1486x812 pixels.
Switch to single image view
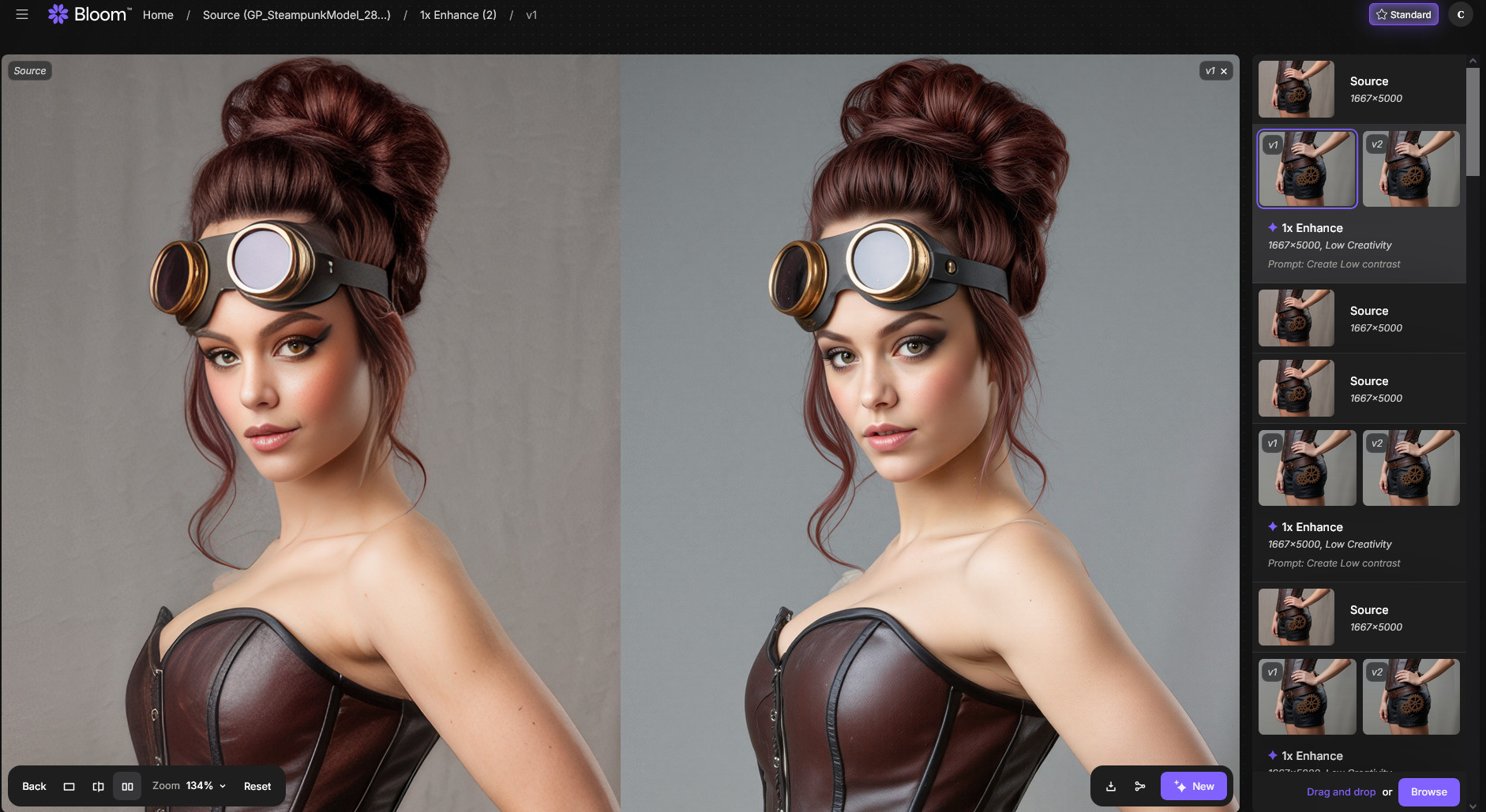(69, 787)
